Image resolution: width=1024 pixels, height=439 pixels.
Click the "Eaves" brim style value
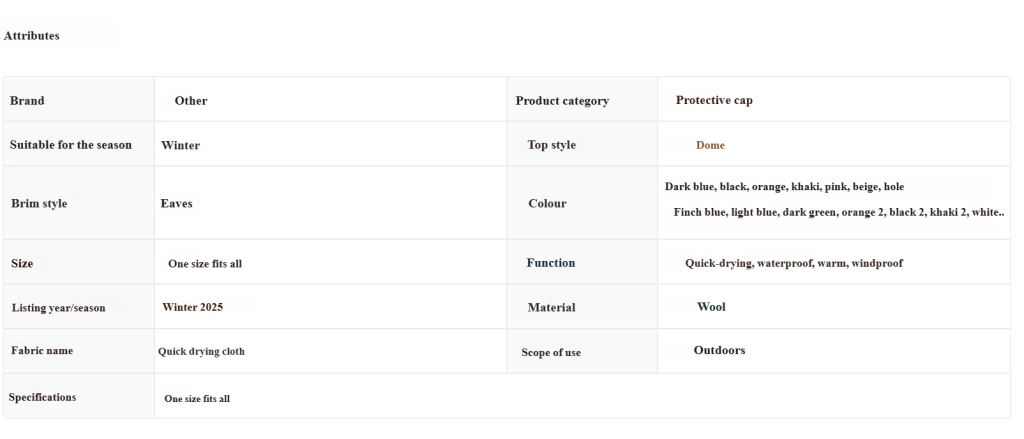pos(176,203)
